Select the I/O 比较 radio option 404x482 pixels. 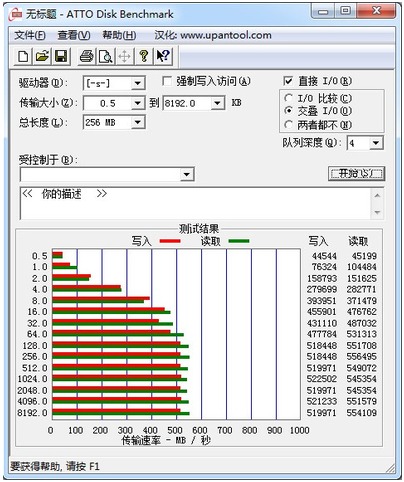288,98
